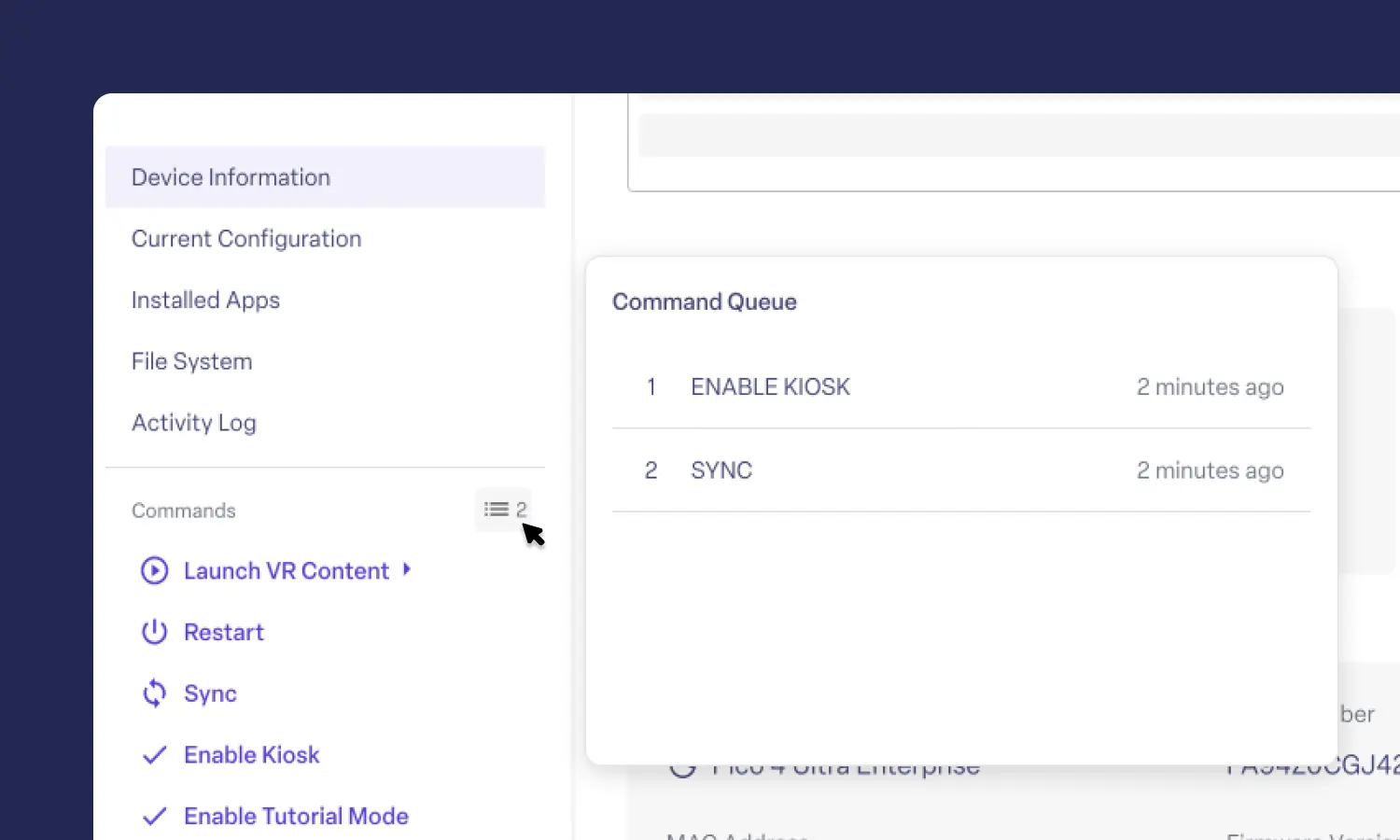This screenshot has width=1400, height=840.
Task: Click queue number 2 of SYNC
Action: tap(651, 470)
